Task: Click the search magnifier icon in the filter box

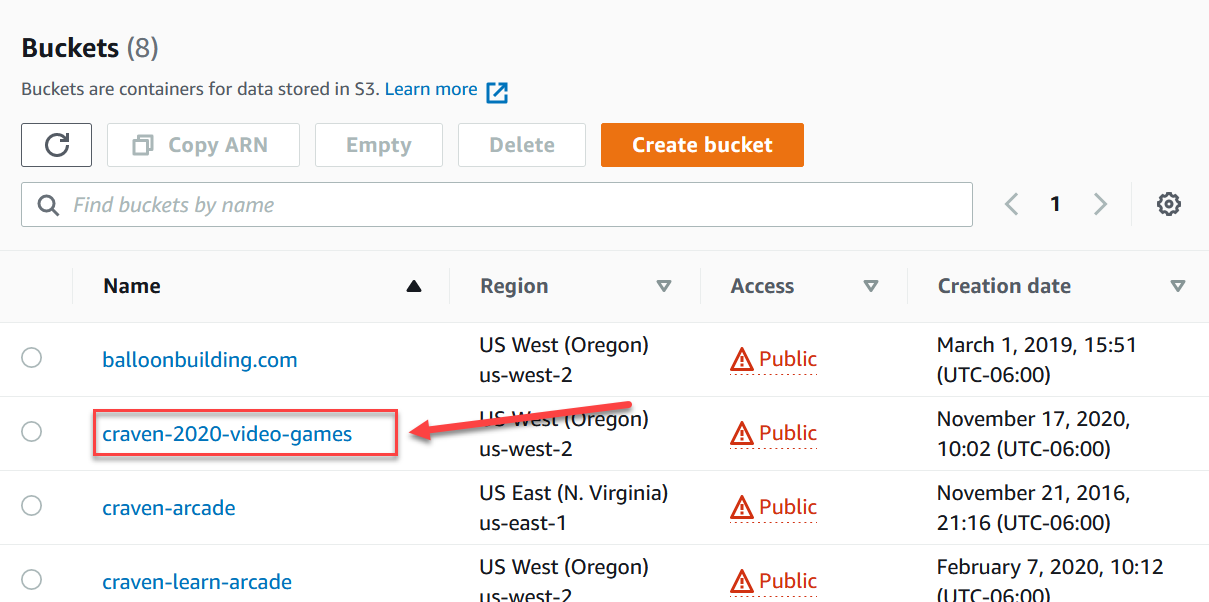Action: point(48,205)
